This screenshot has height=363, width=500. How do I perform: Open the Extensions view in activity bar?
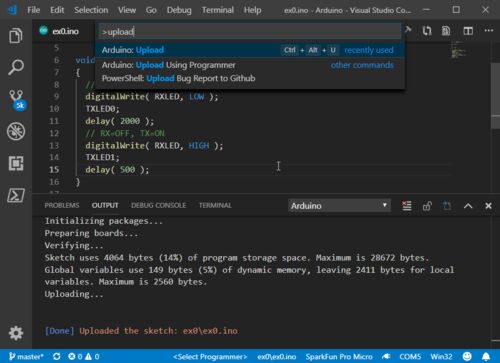(16, 163)
